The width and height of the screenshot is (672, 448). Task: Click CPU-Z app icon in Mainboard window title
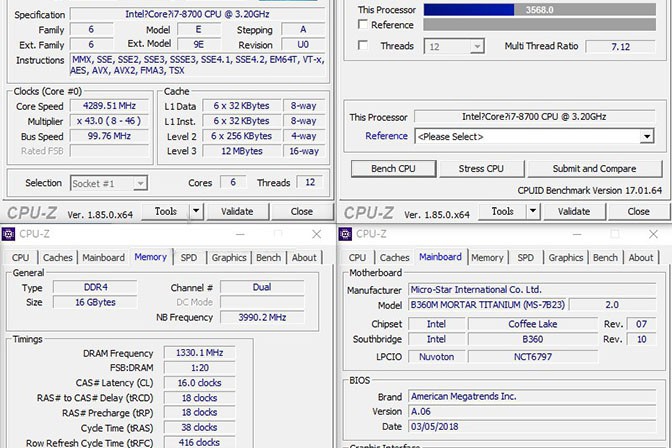tap(345, 234)
